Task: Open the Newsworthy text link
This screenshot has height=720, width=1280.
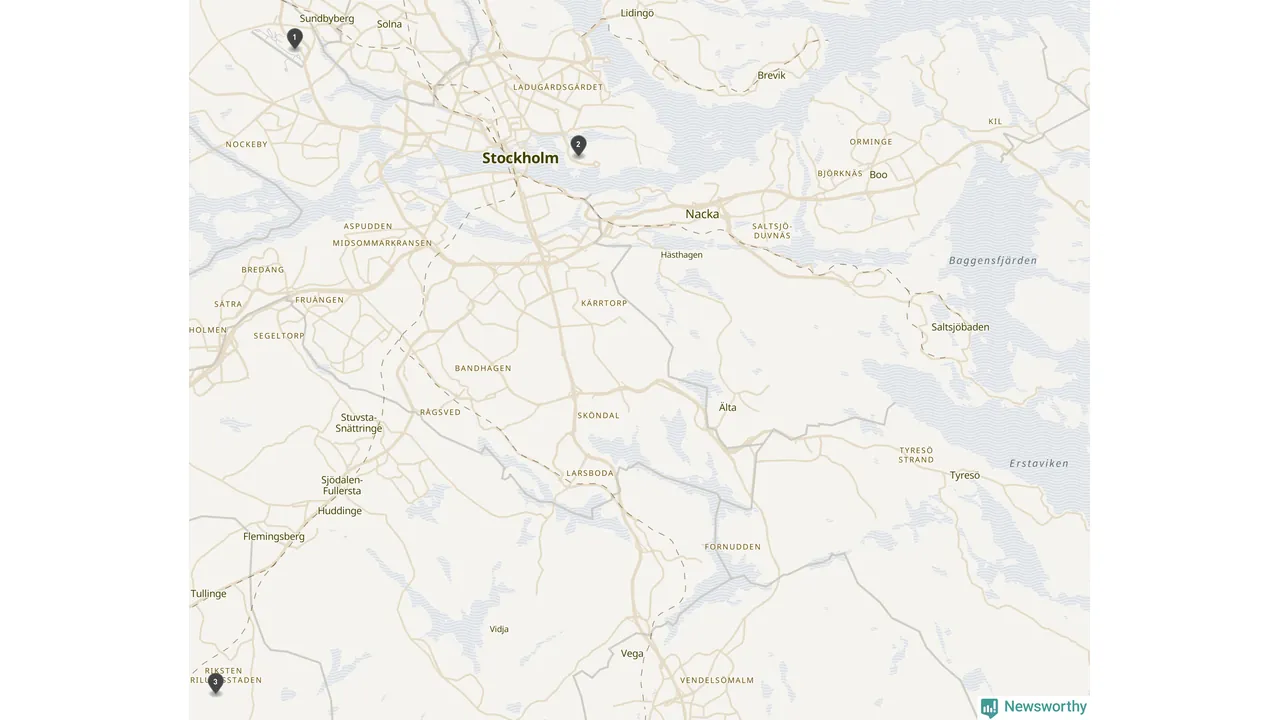Action: point(1045,706)
